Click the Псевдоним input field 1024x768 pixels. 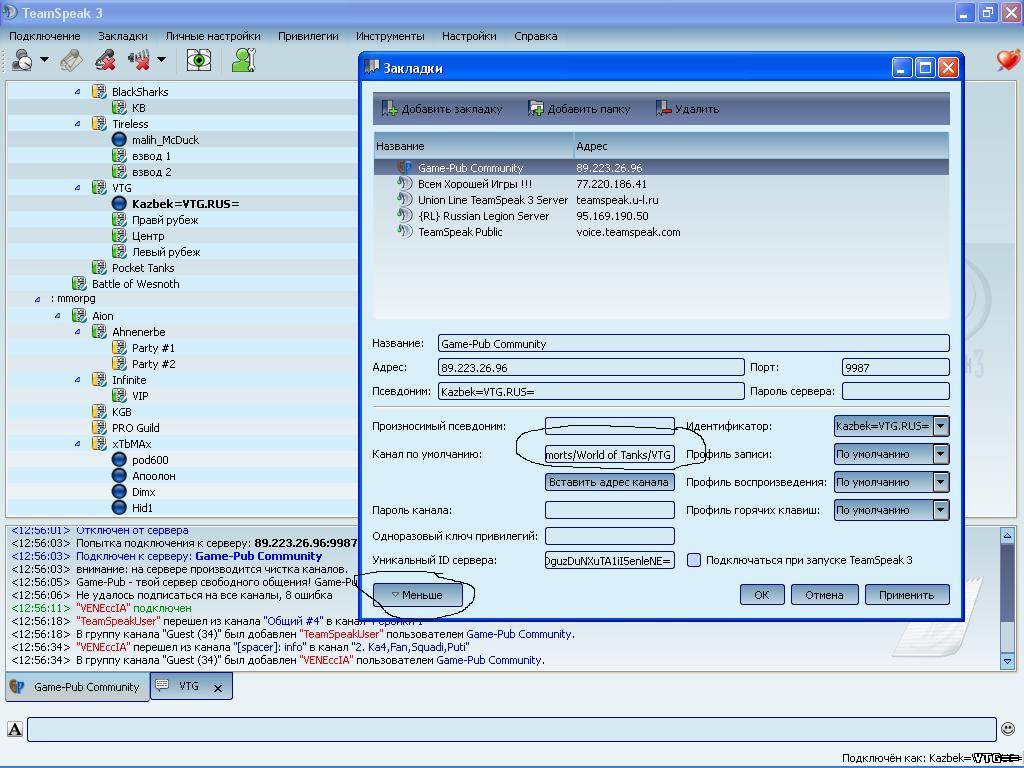tap(591, 391)
